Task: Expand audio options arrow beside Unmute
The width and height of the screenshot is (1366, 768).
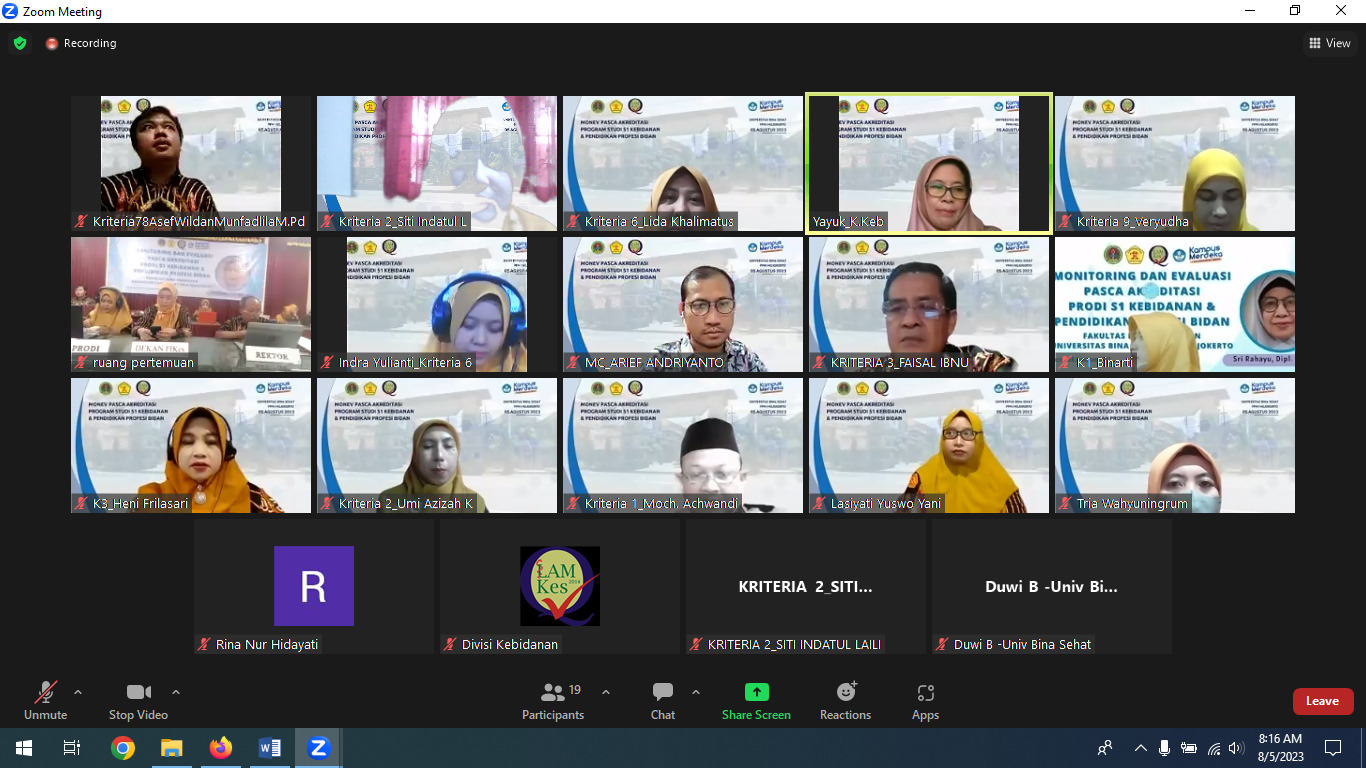Action: click(x=78, y=692)
